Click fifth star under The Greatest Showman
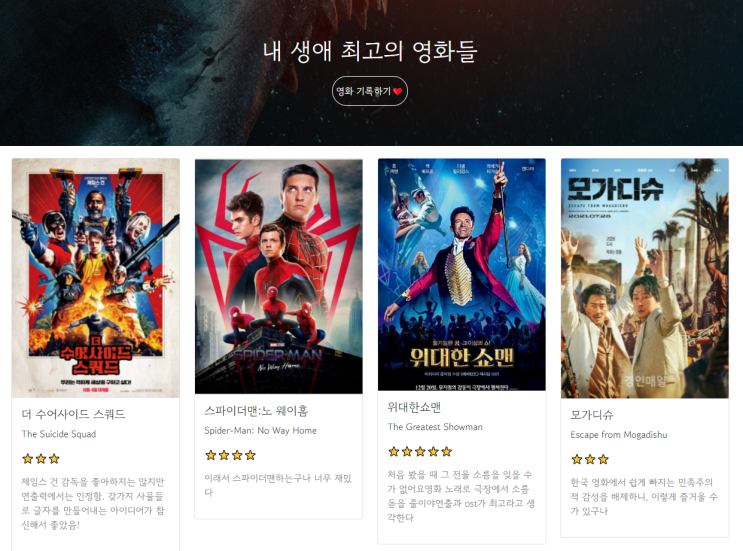Viewport: 743px width, 551px height. pyautogui.click(x=447, y=452)
